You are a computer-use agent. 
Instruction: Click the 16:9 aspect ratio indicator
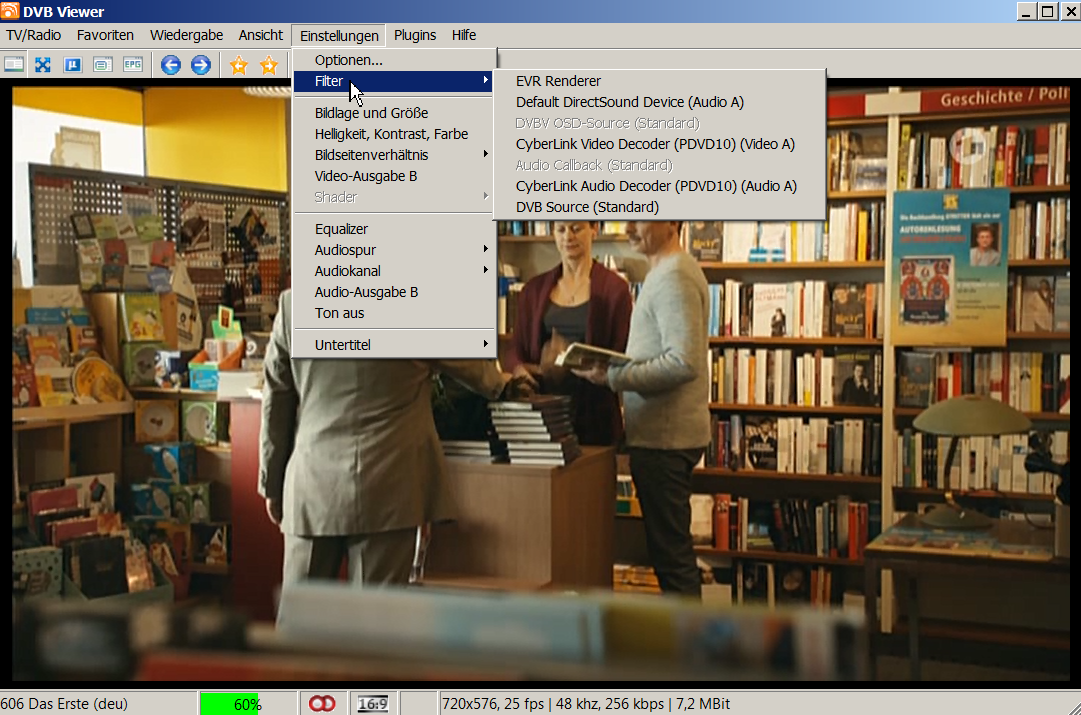coord(373,704)
